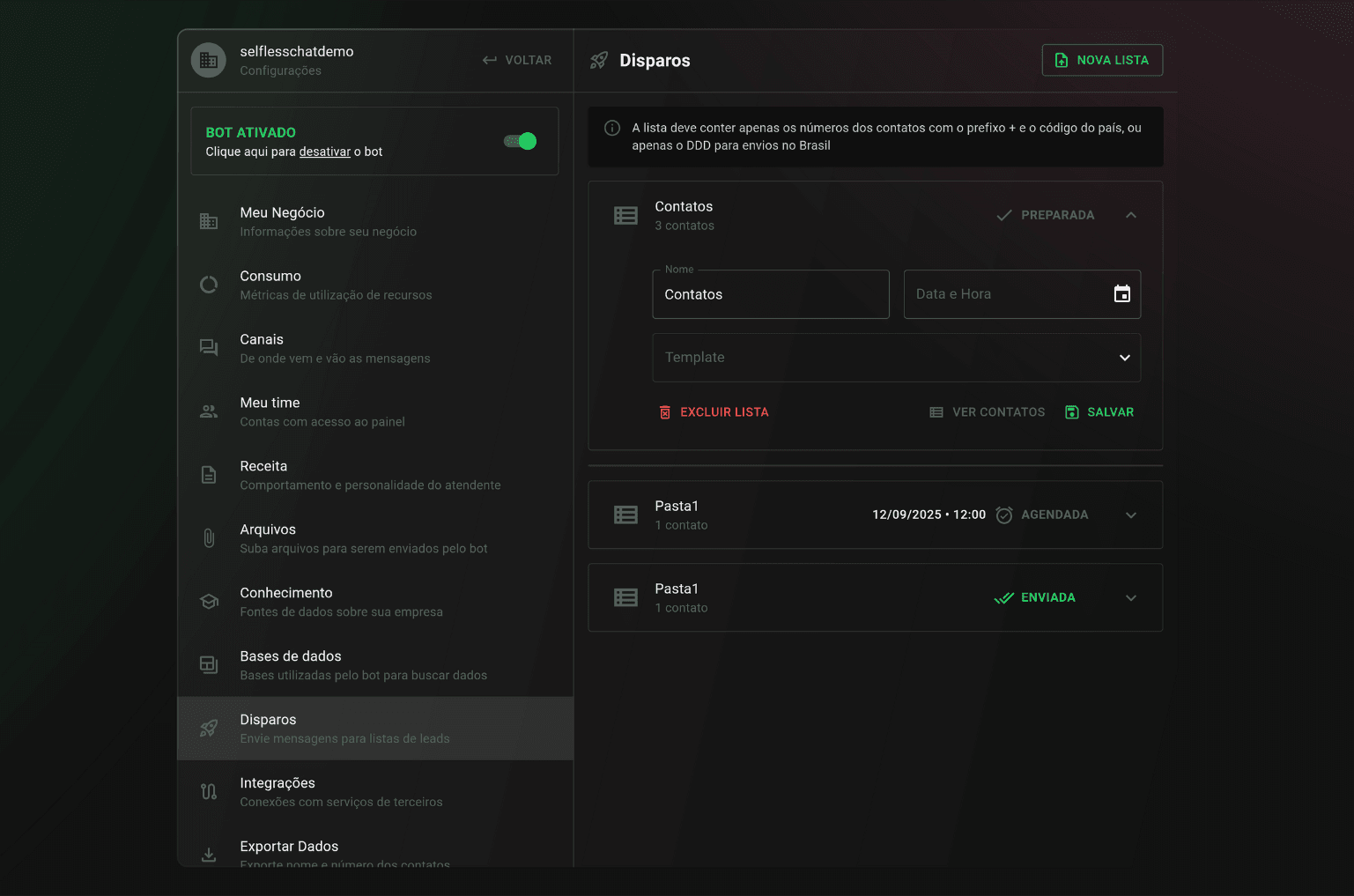Image resolution: width=1354 pixels, height=896 pixels.
Task: Click the checkmark icon beside PREPARADA
Action: (1004, 215)
